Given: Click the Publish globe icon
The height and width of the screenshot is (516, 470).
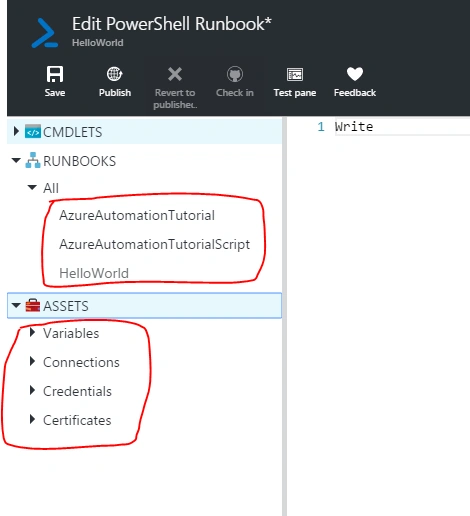Looking at the screenshot, I should click(x=115, y=74).
